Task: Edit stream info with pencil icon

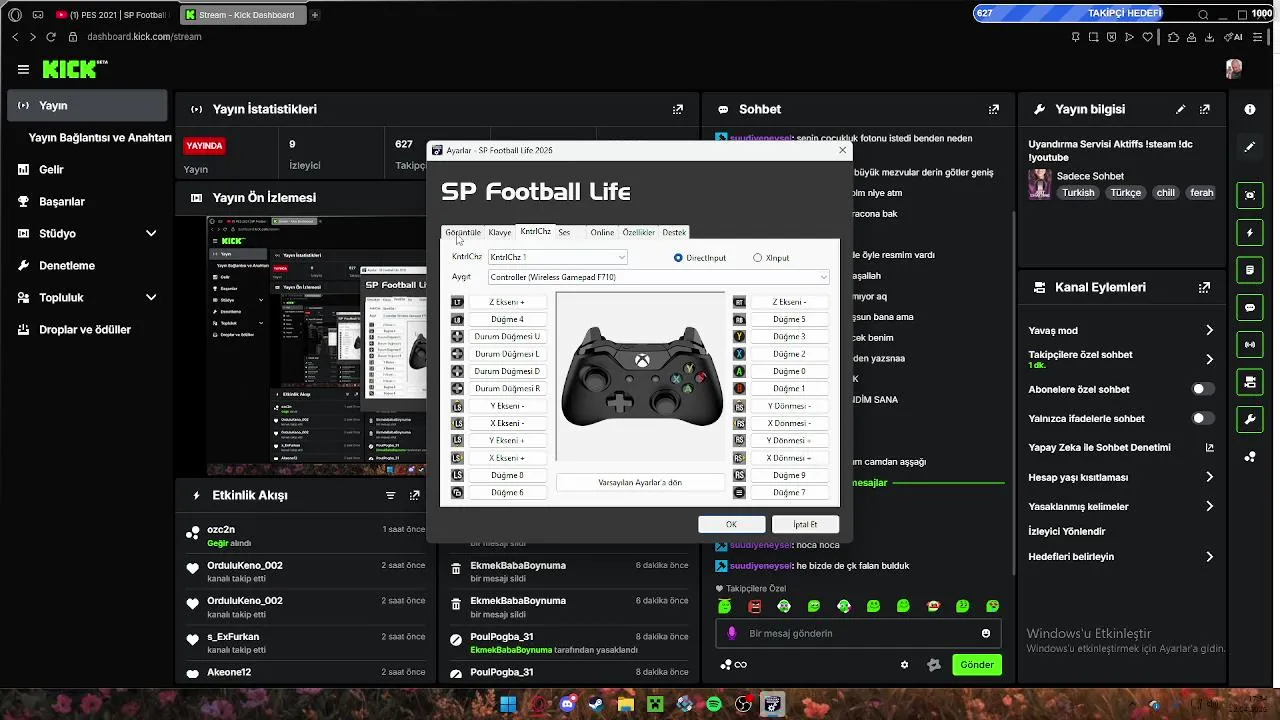Action: [x=1181, y=109]
